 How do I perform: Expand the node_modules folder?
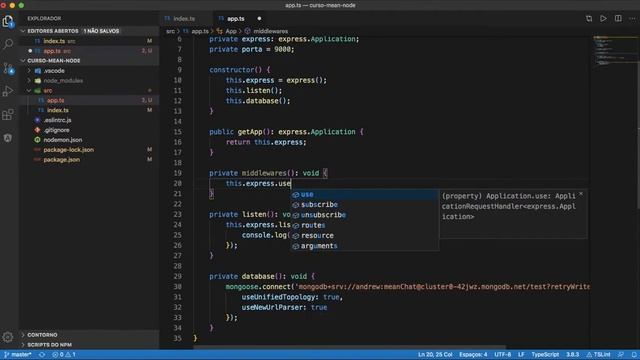63,81
